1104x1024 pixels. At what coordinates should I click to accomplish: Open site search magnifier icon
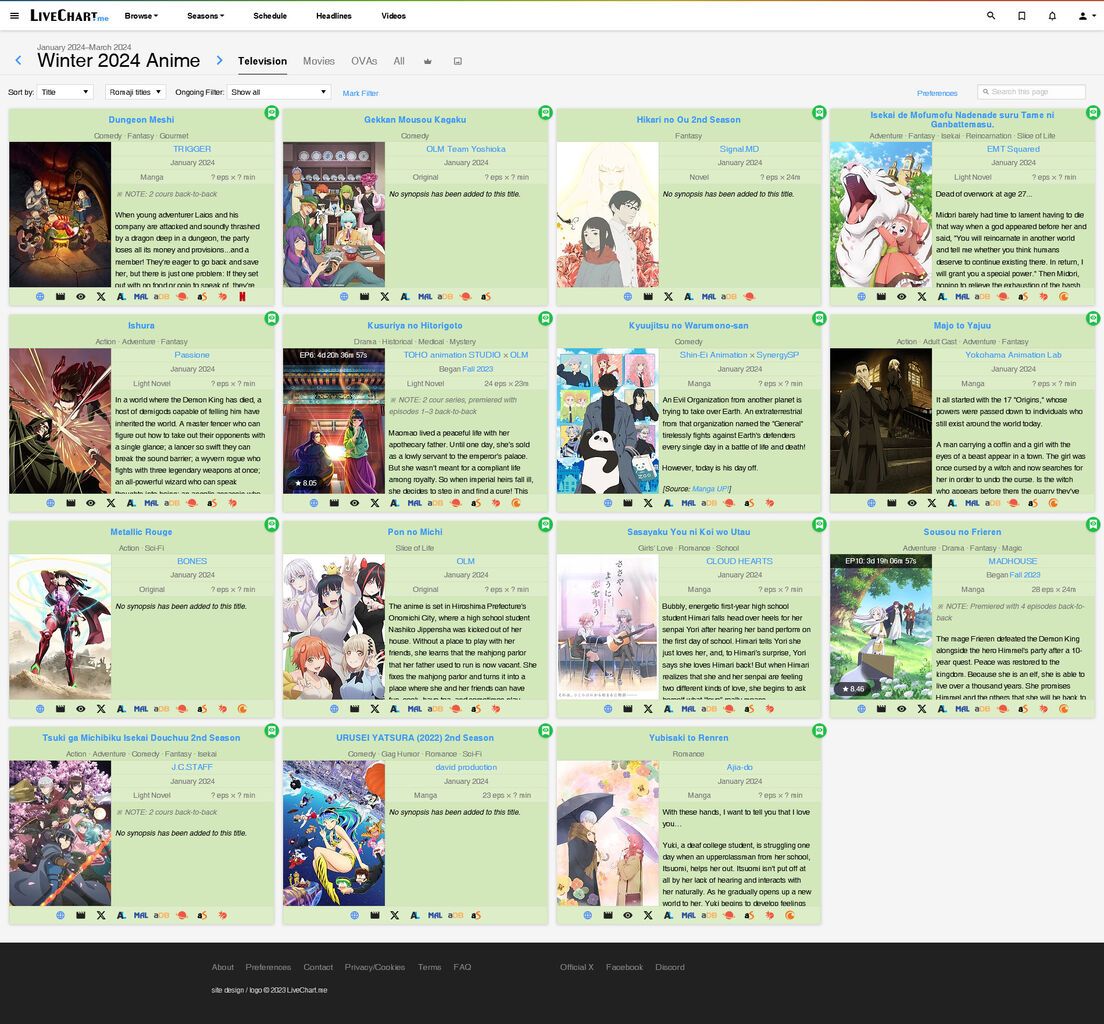(x=991, y=15)
